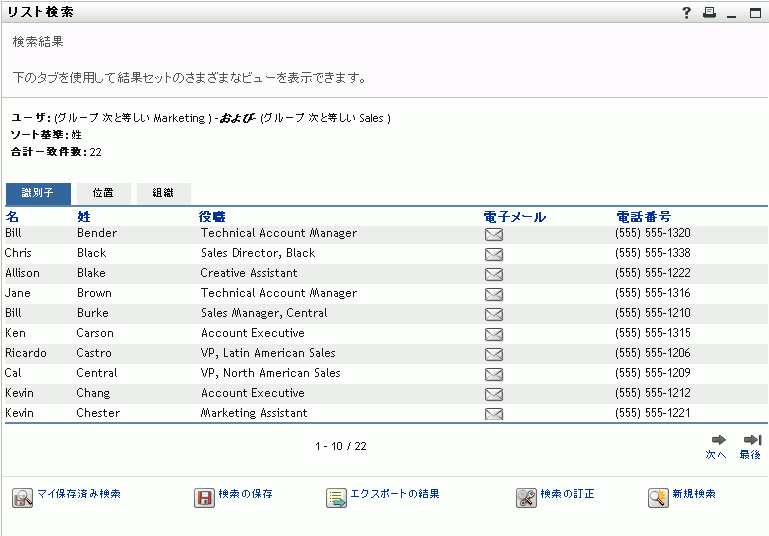This screenshot has width=769, height=536.
Task: Click the エクスポートの結果 export icon
Action: (336, 498)
